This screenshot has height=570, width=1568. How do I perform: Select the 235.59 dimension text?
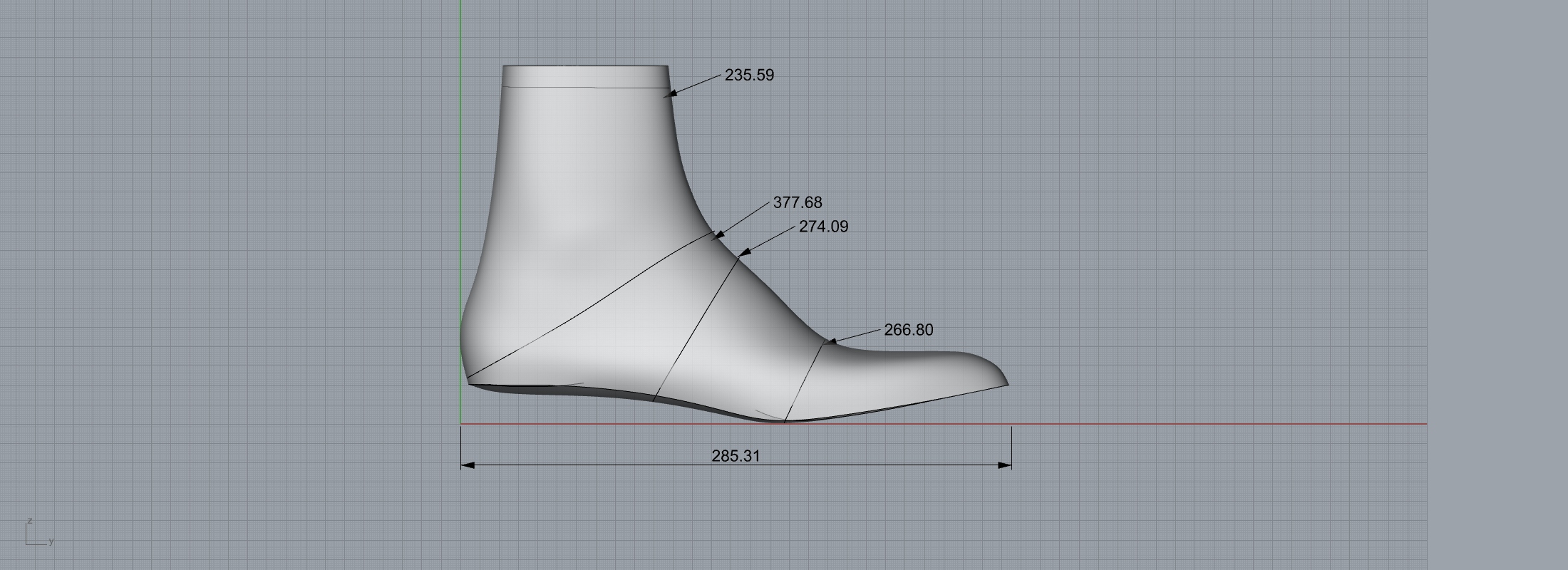pos(749,75)
